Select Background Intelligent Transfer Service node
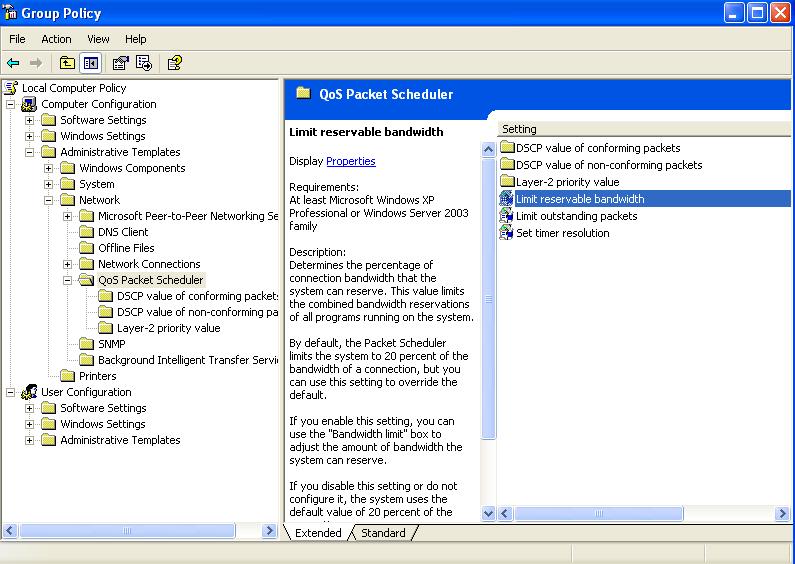Image resolution: width=795 pixels, height=564 pixels. [x=188, y=360]
